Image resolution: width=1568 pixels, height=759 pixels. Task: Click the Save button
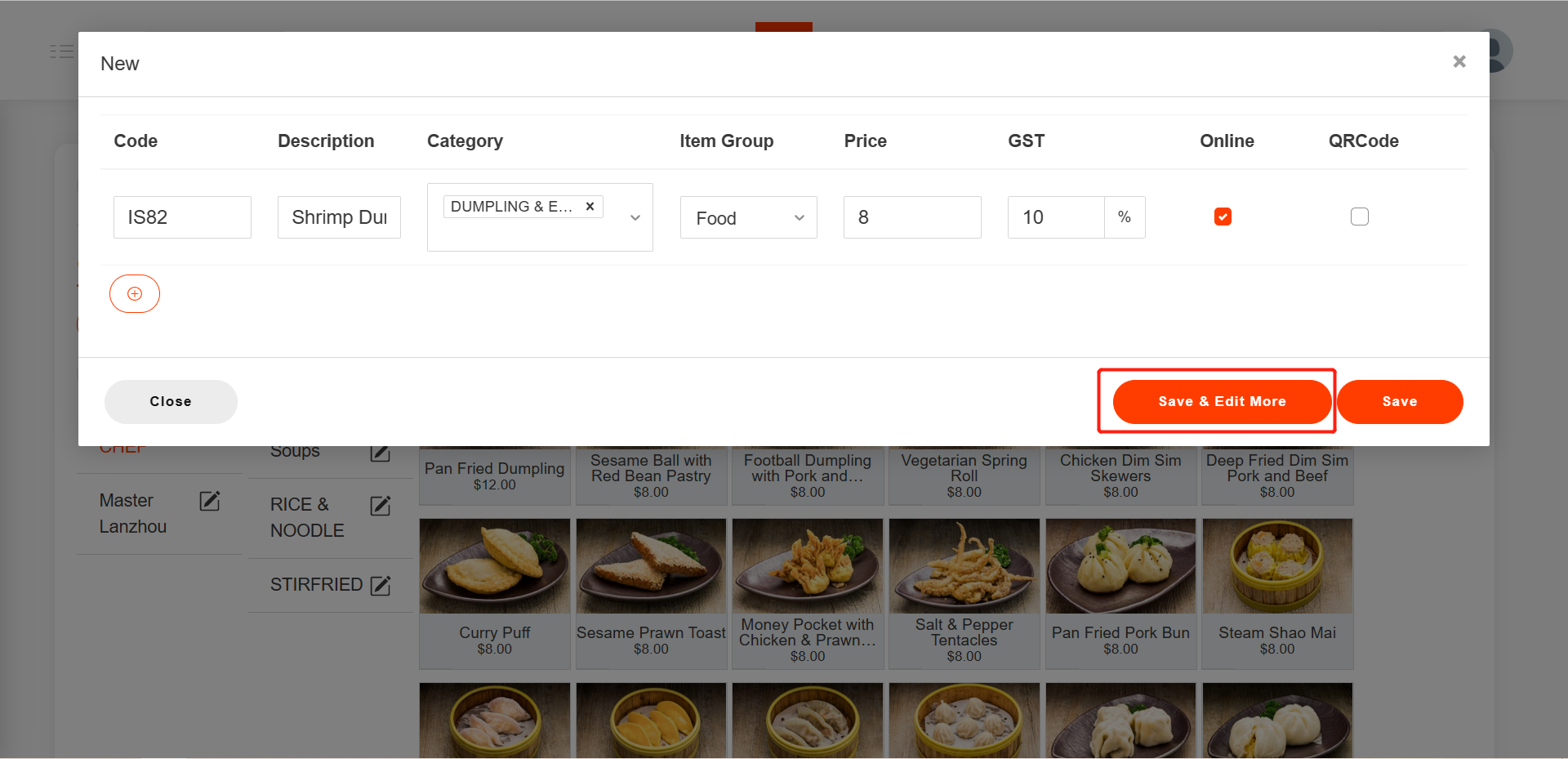click(x=1400, y=401)
